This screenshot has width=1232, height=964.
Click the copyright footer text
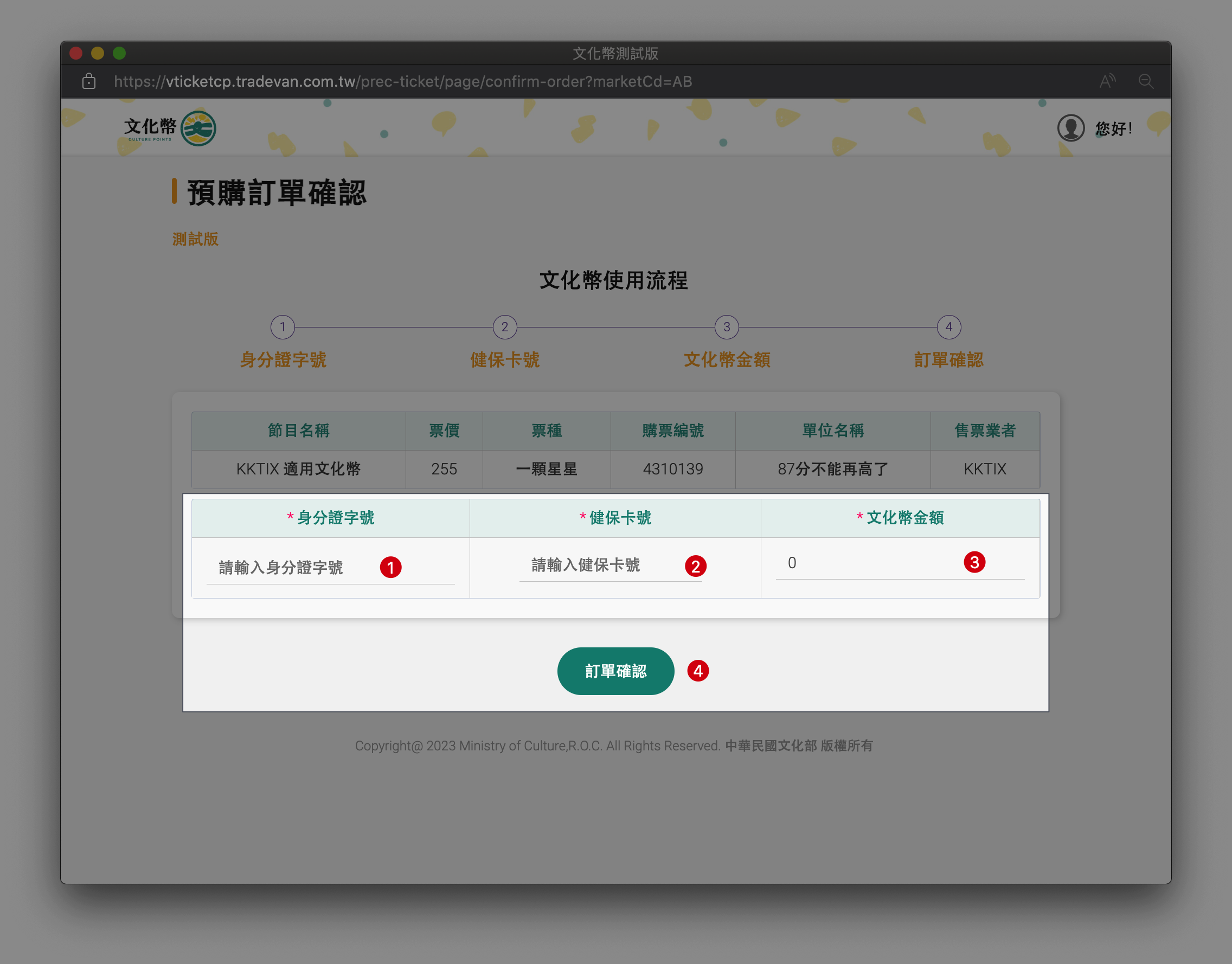tap(614, 746)
